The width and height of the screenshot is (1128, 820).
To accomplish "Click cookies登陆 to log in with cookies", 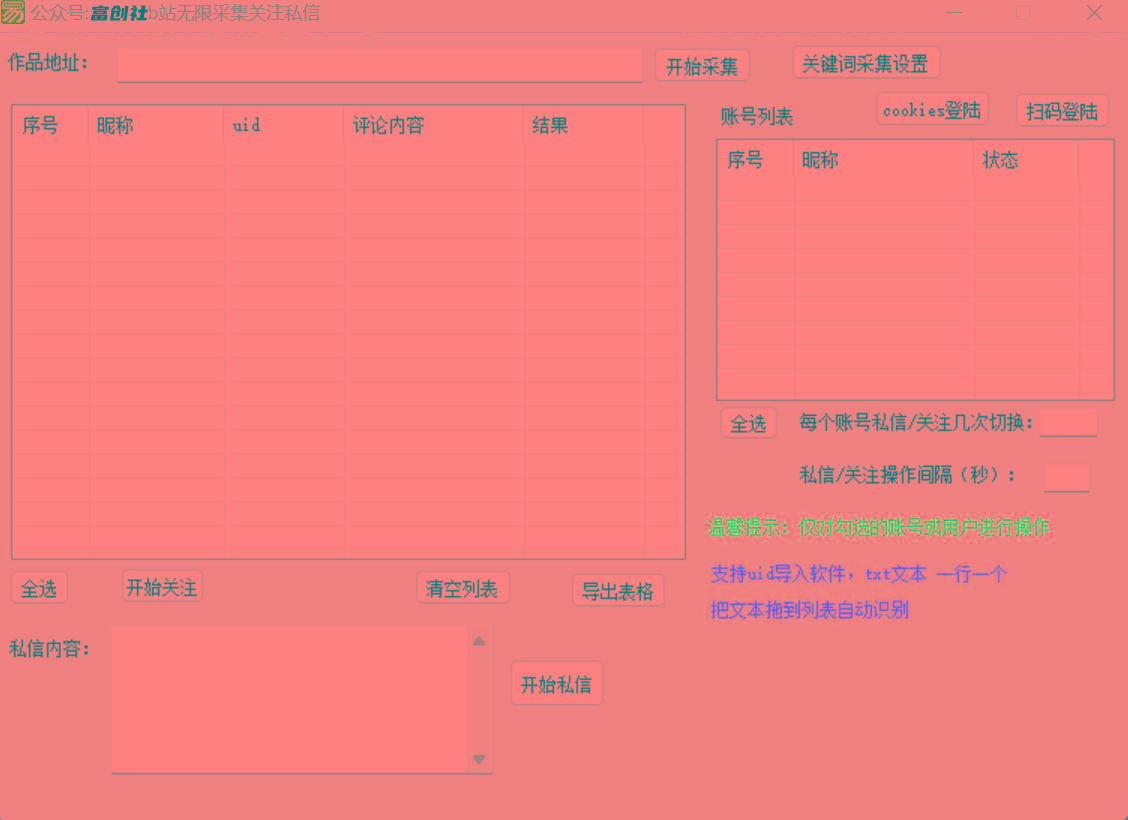I will pyautogui.click(x=931, y=110).
